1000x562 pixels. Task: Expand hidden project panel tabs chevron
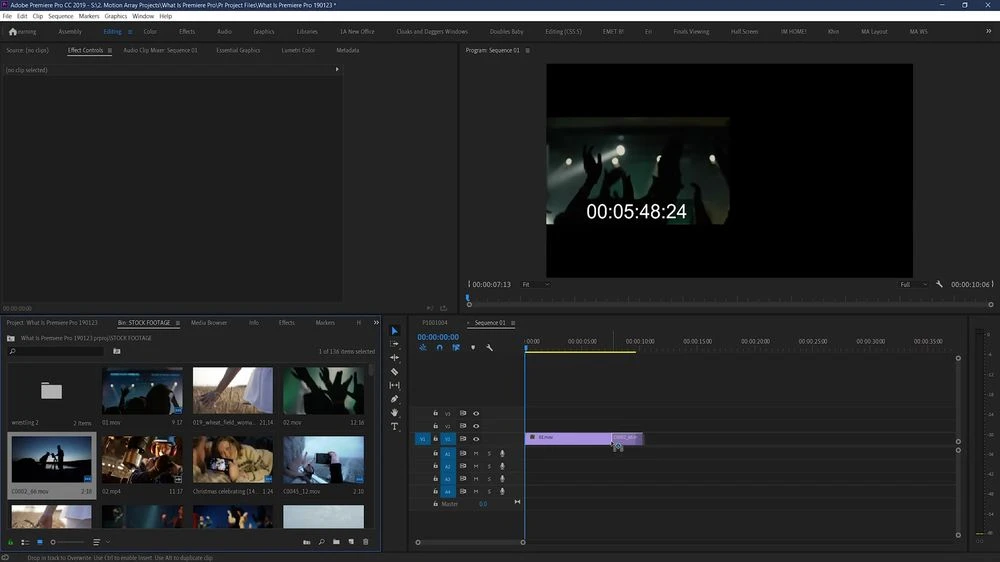(376, 323)
